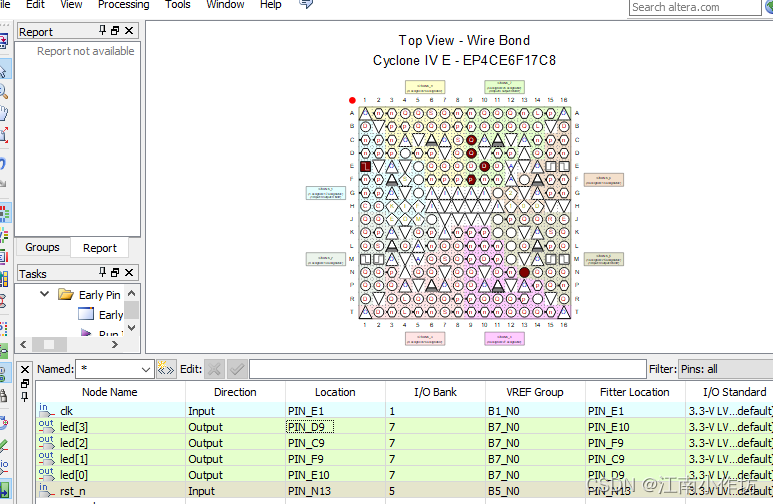
Task: Click the filter options icon beside Named box
Action: coord(166,368)
